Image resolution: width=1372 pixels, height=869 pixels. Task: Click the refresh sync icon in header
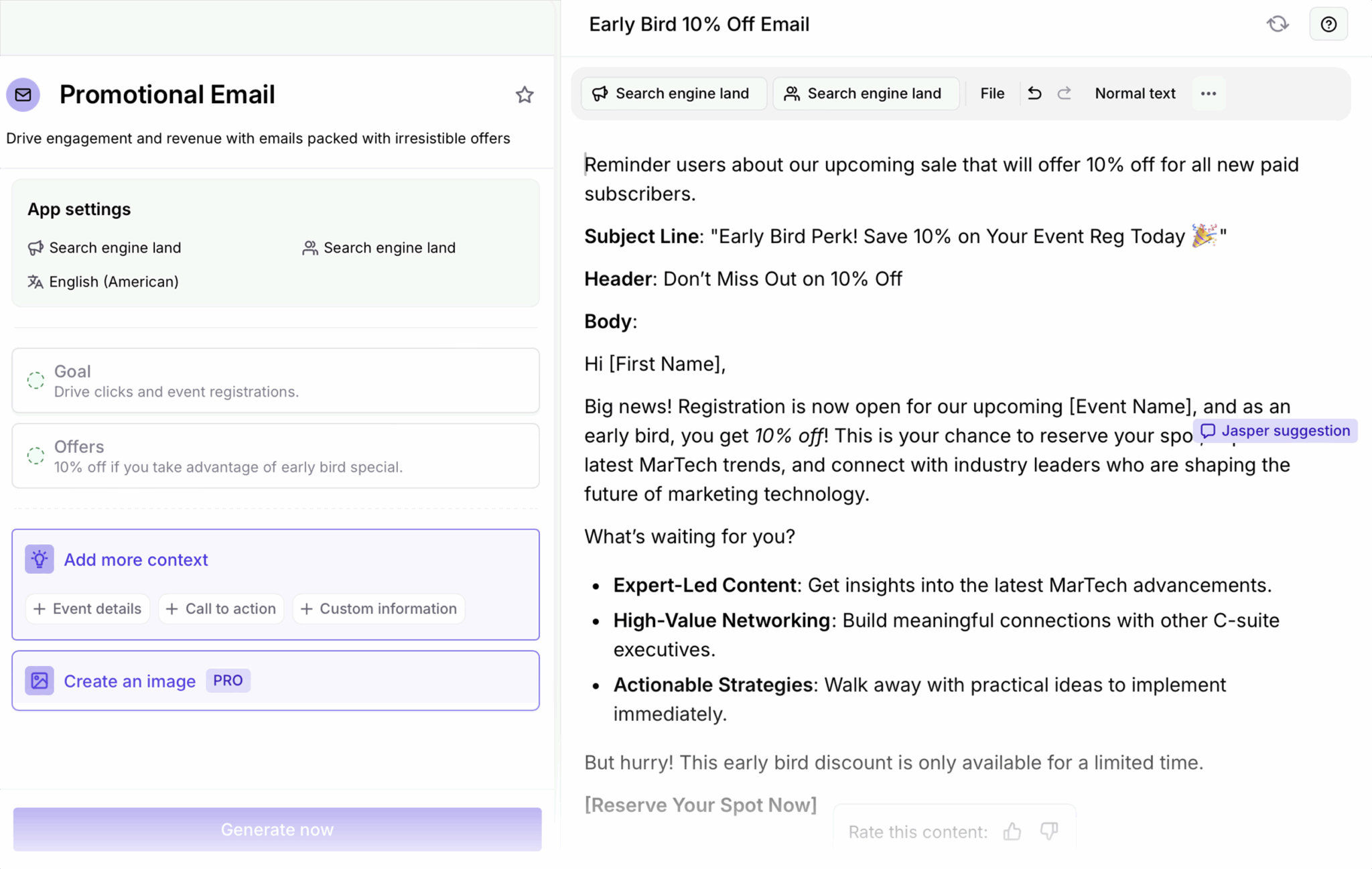pos(1278,24)
